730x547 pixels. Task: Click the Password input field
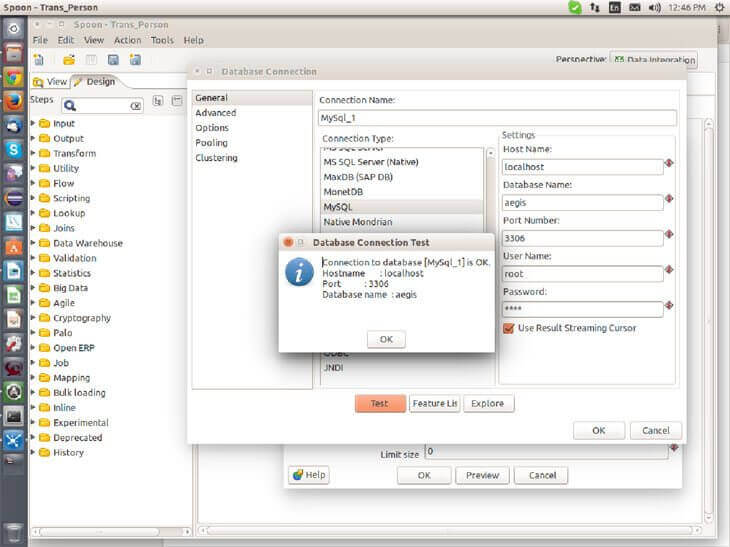(582, 309)
